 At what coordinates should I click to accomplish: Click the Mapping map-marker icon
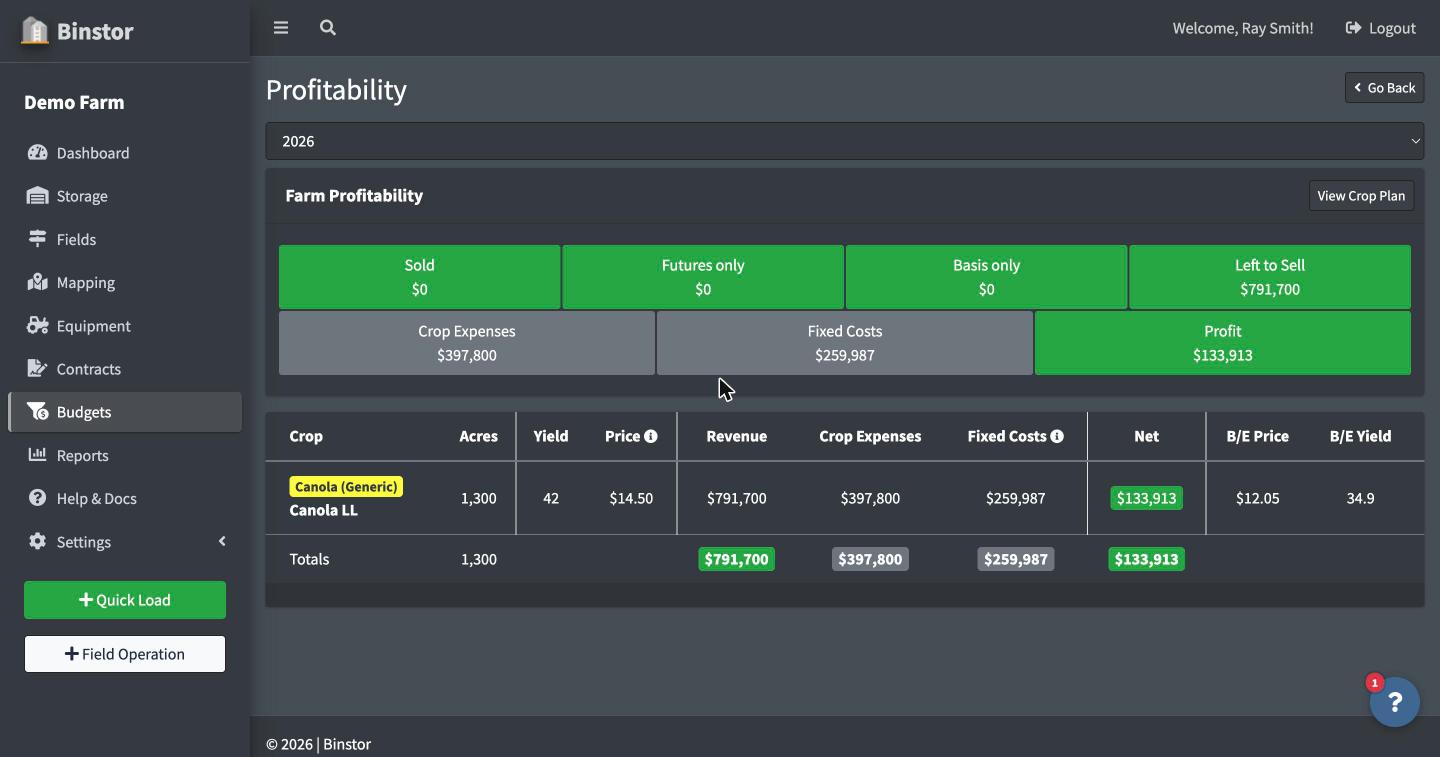[38, 282]
